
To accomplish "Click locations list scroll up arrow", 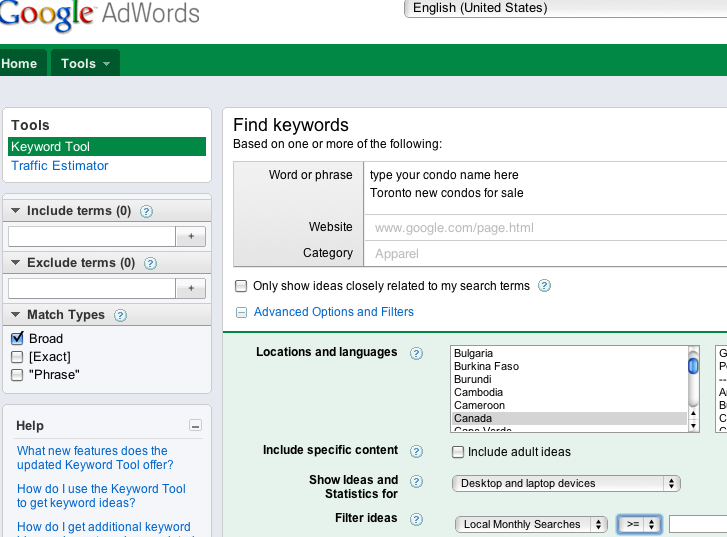I will (693, 413).
